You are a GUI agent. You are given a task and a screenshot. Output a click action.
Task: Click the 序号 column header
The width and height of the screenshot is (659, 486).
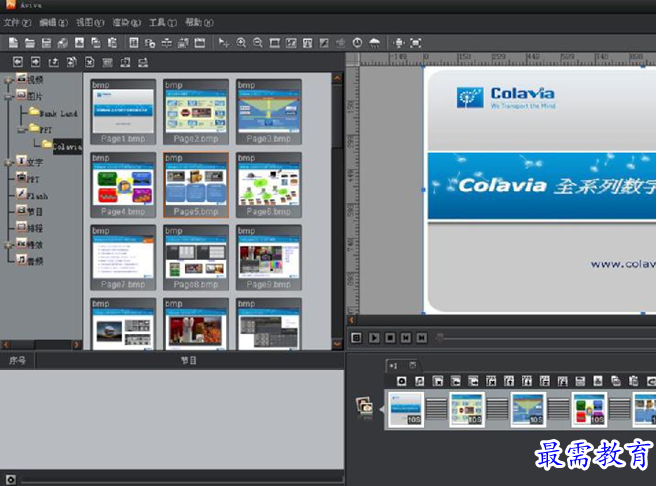coord(17,360)
